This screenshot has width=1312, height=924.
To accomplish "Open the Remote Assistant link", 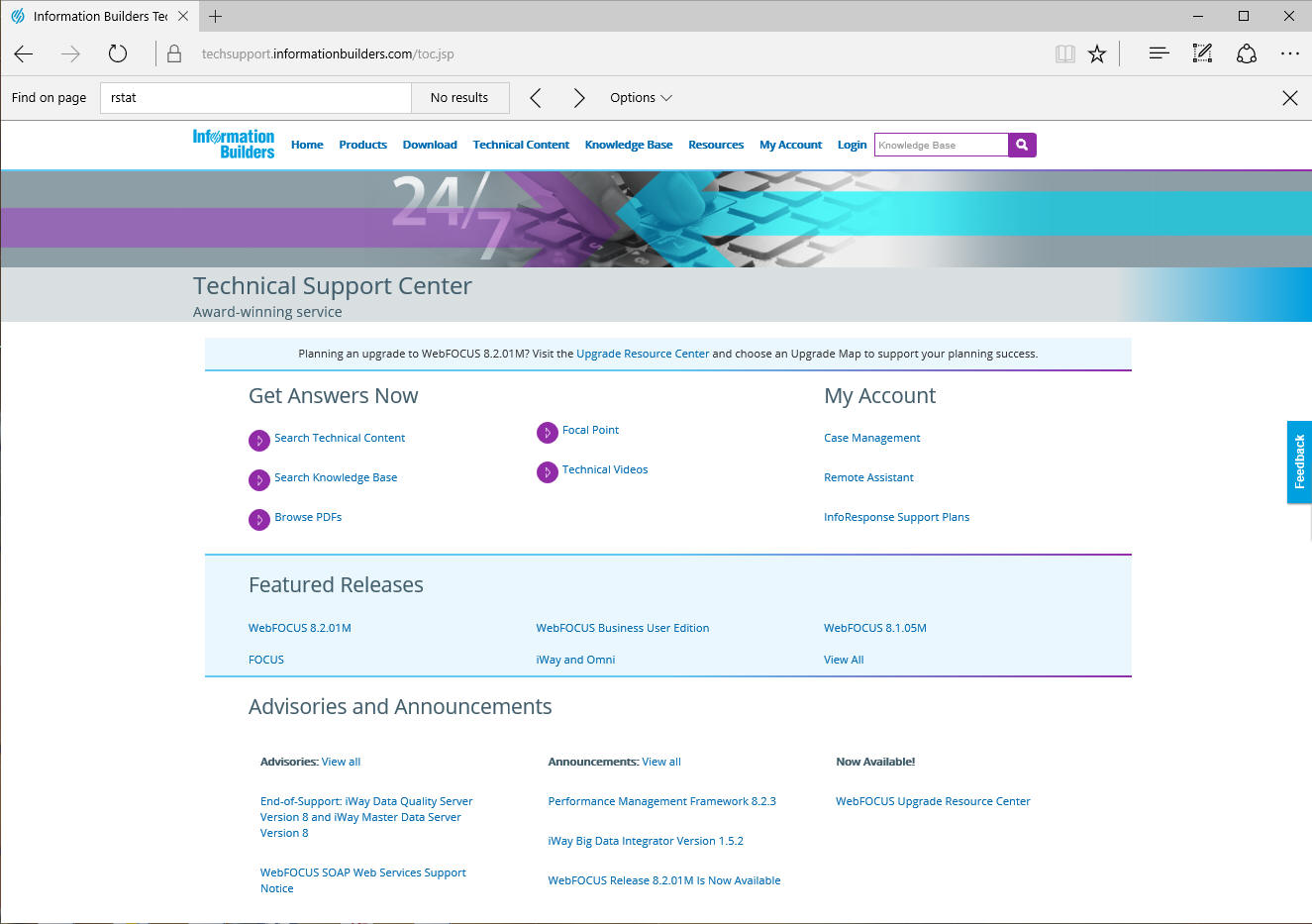I will pos(868,477).
